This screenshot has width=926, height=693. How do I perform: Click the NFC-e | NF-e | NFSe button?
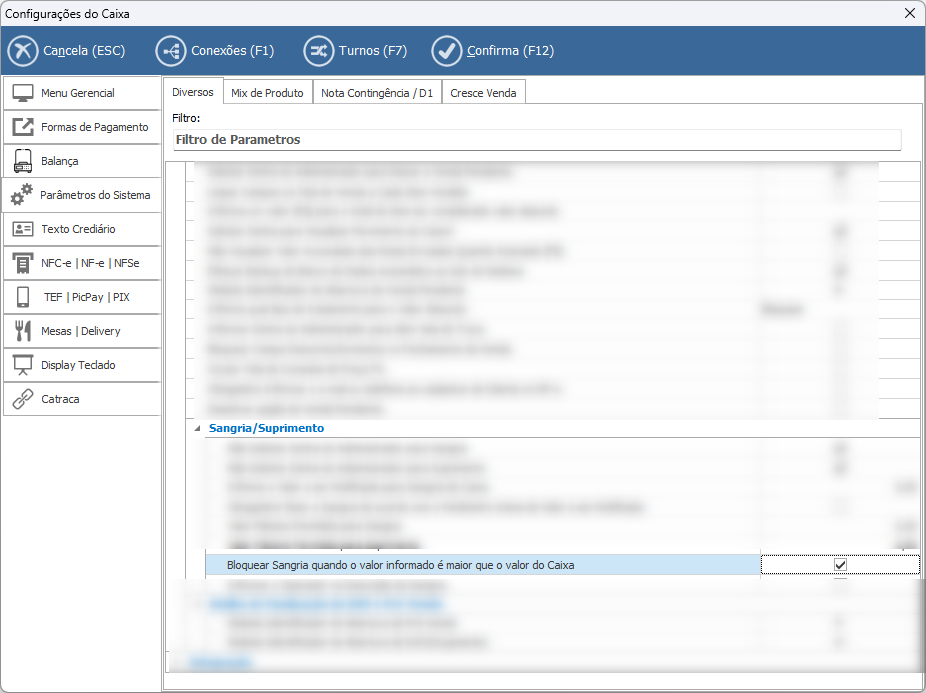[82, 263]
